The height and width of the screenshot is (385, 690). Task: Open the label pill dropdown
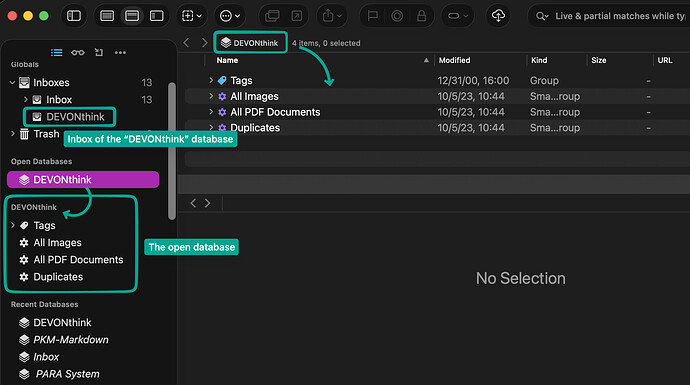pyautogui.click(x=458, y=16)
